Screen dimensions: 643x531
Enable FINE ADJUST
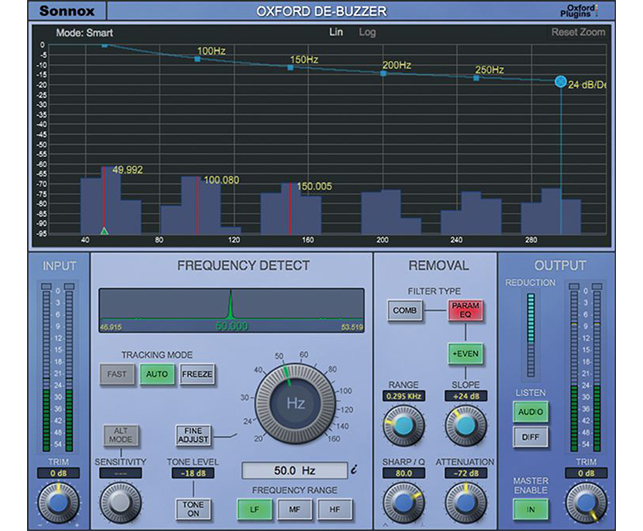coord(193,435)
